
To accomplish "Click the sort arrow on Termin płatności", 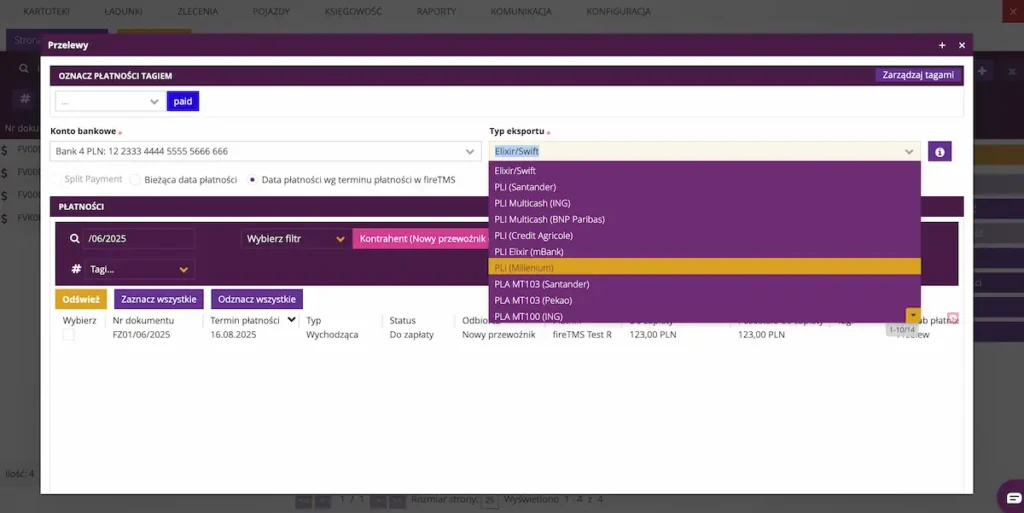I will pos(291,320).
